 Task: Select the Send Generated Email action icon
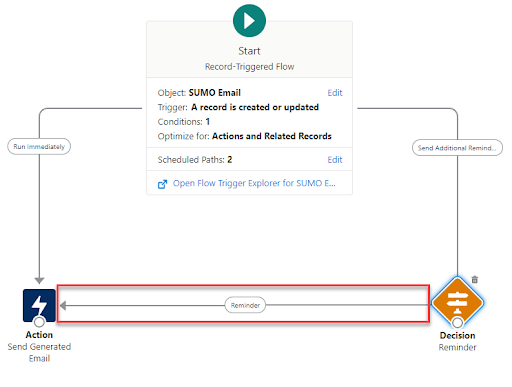tap(39, 305)
